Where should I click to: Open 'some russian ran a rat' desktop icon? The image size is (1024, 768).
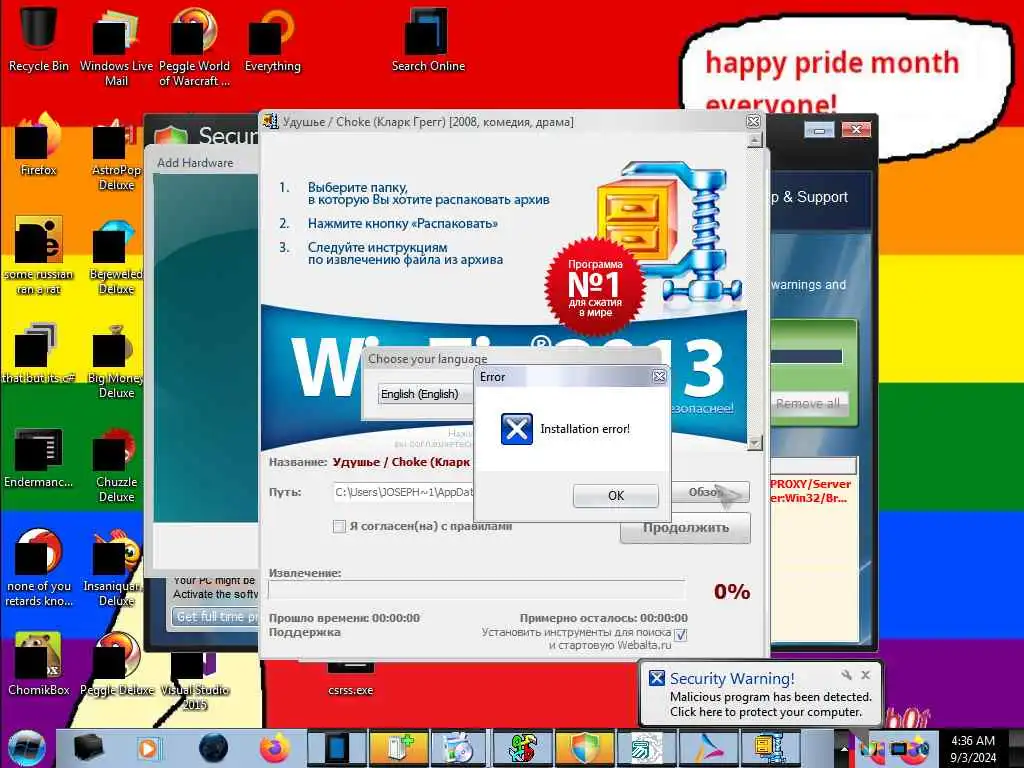tap(38, 256)
